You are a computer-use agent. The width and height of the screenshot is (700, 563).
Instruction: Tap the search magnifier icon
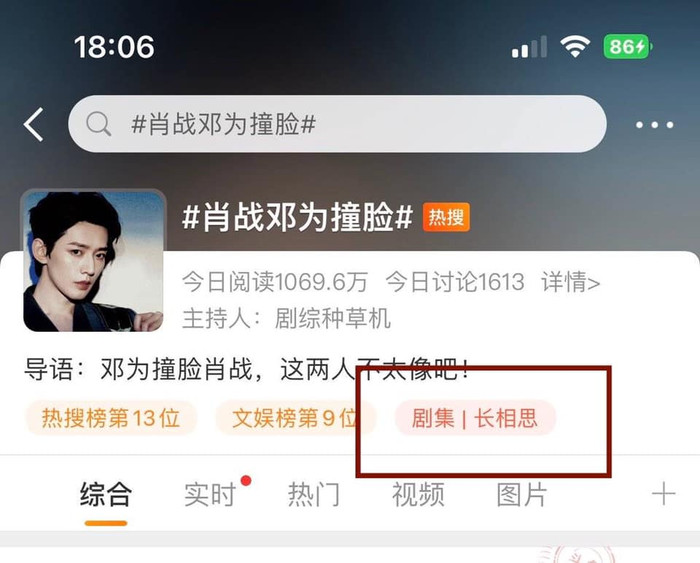click(x=98, y=124)
